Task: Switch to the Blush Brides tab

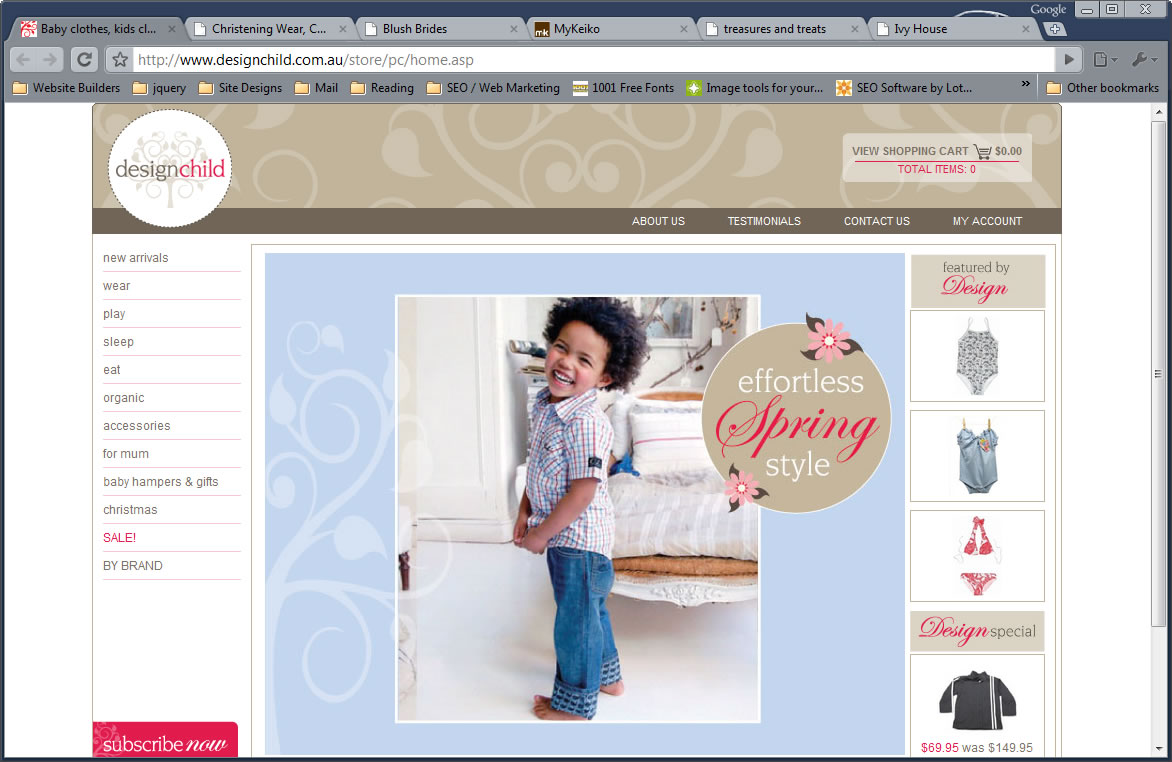Action: tap(414, 29)
